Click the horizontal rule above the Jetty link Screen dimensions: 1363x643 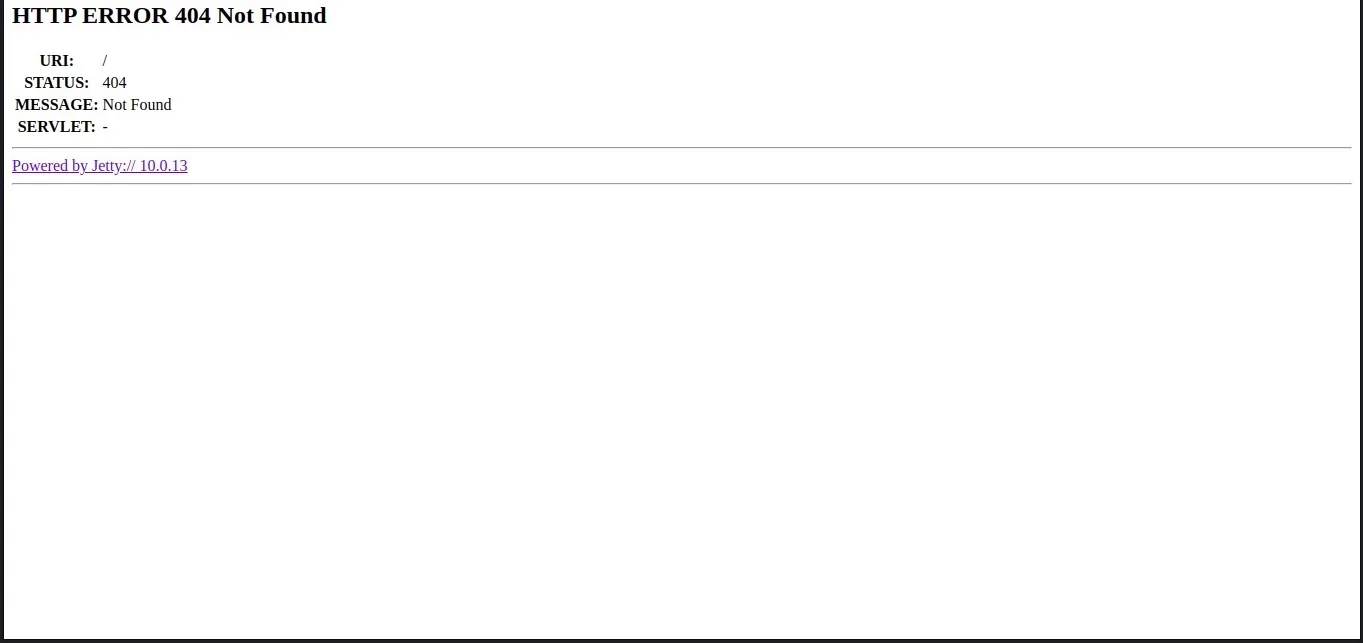tap(681, 148)
